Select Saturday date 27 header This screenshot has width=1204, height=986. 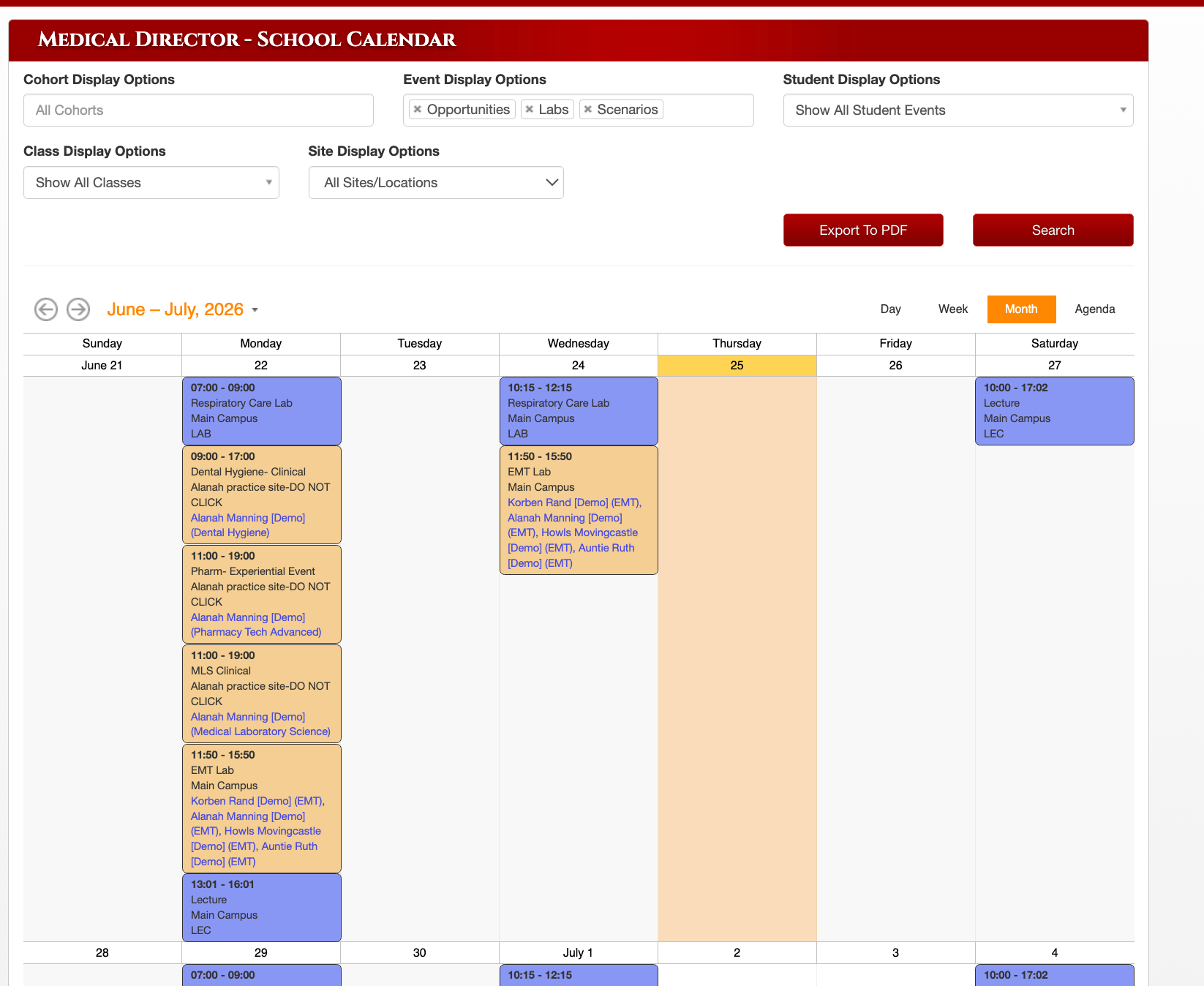1055,366
